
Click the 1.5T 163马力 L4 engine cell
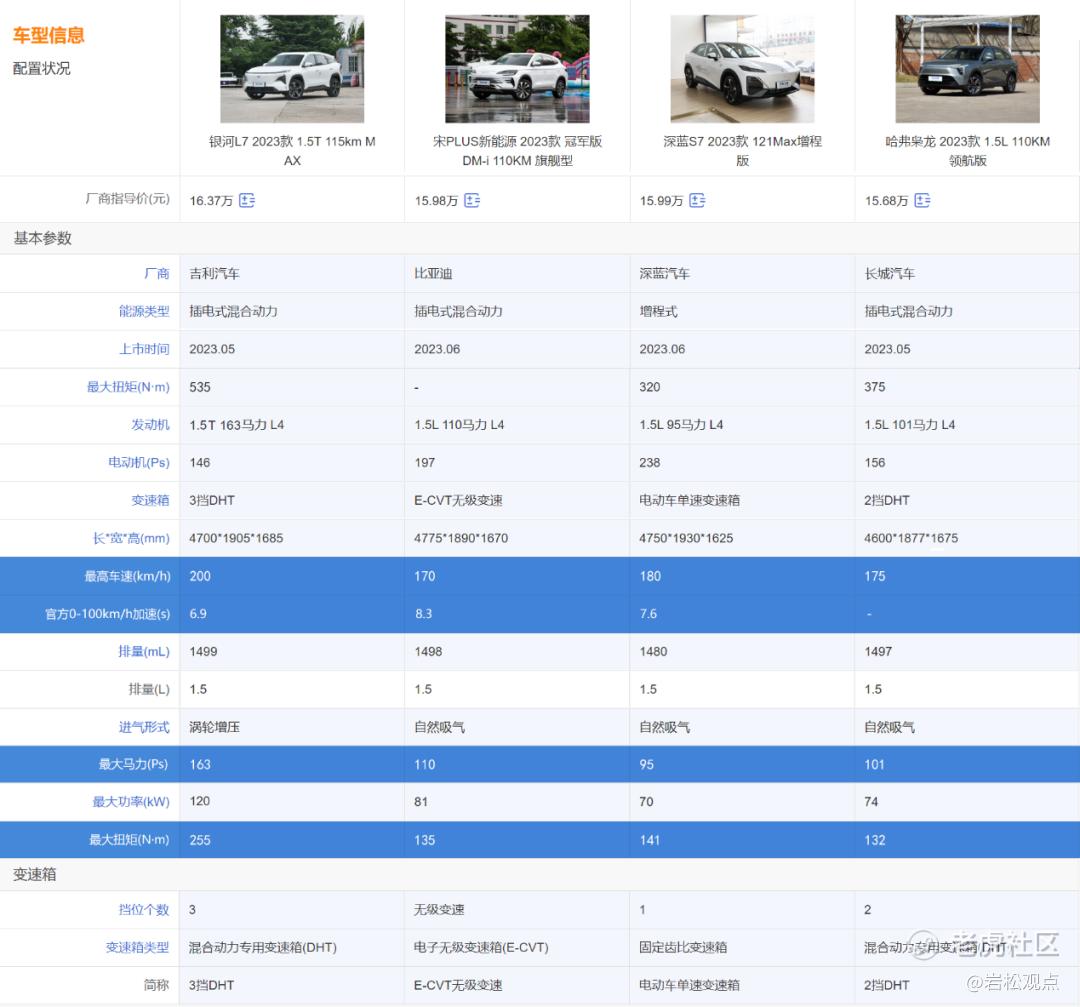236,425
